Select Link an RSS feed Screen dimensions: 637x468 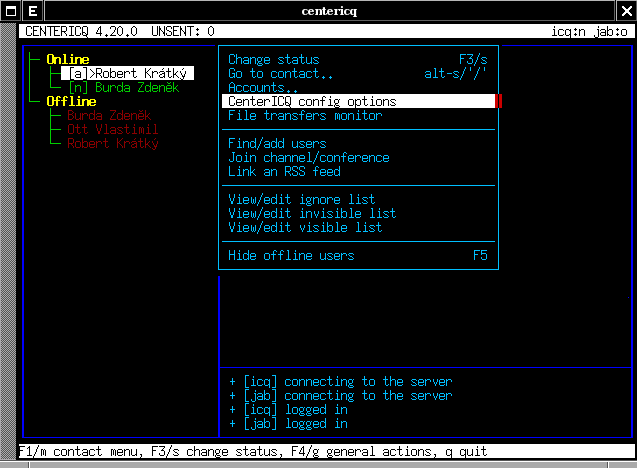point(284,171)
